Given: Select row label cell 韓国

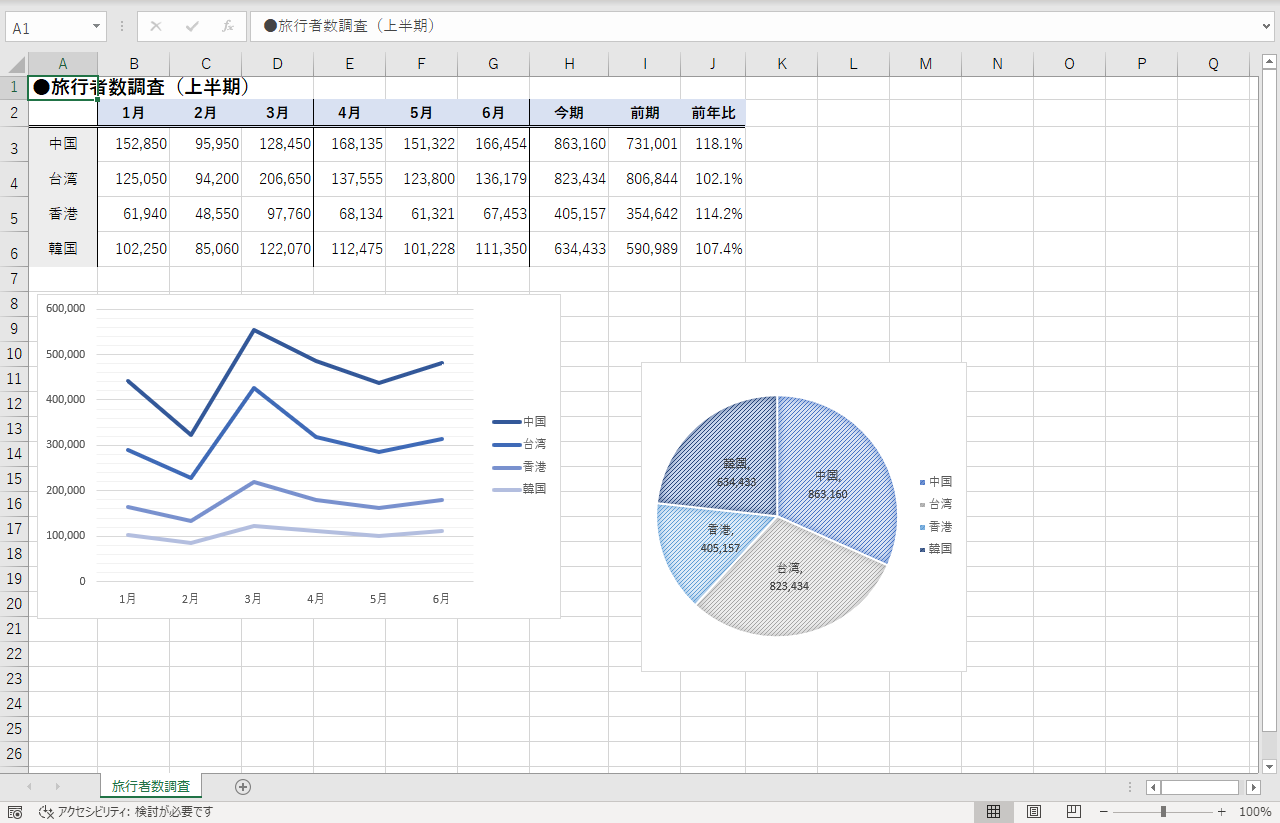Looking at the screenshot, I should tap(63, 249).
